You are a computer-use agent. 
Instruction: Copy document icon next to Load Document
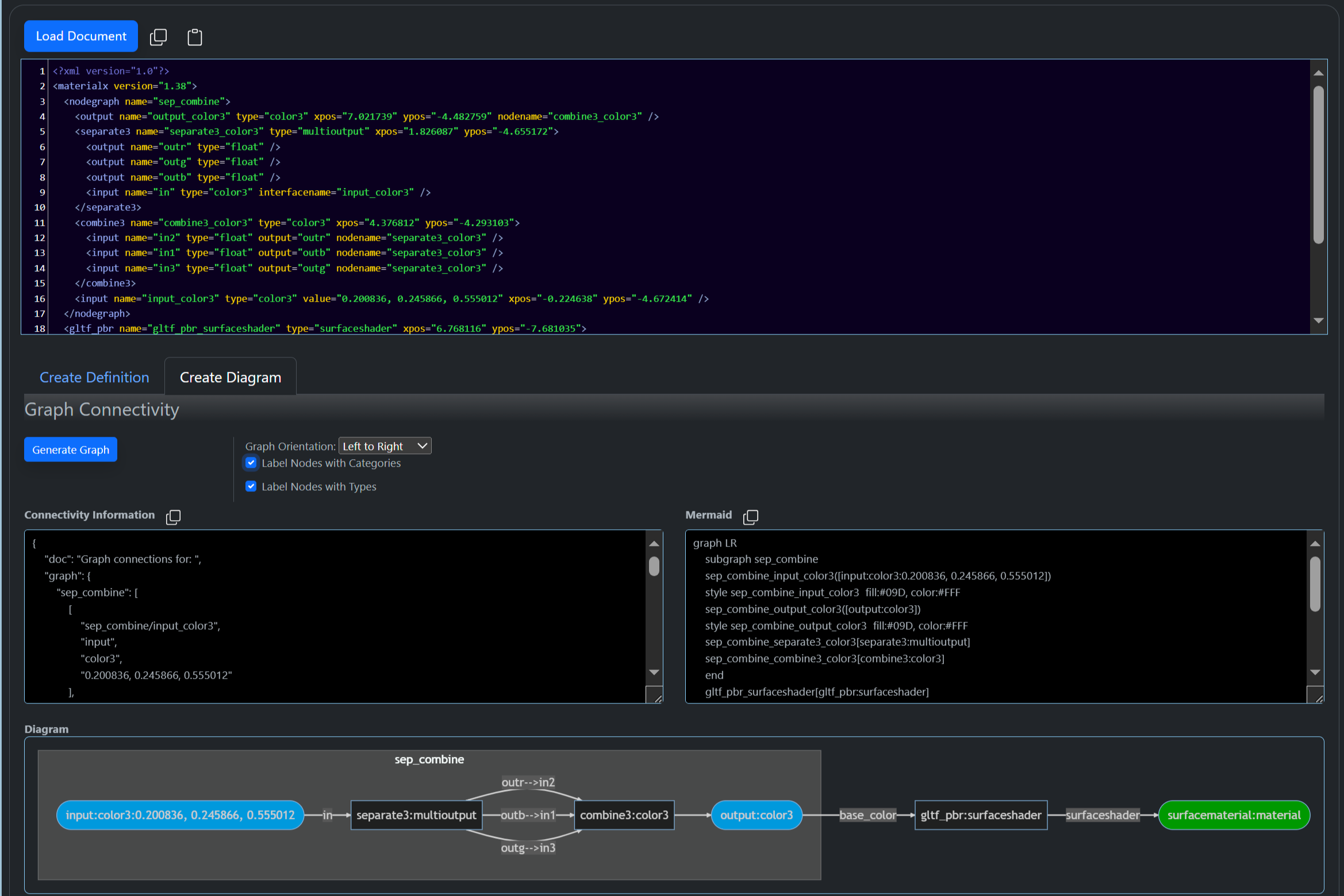(x=158, y=35)
